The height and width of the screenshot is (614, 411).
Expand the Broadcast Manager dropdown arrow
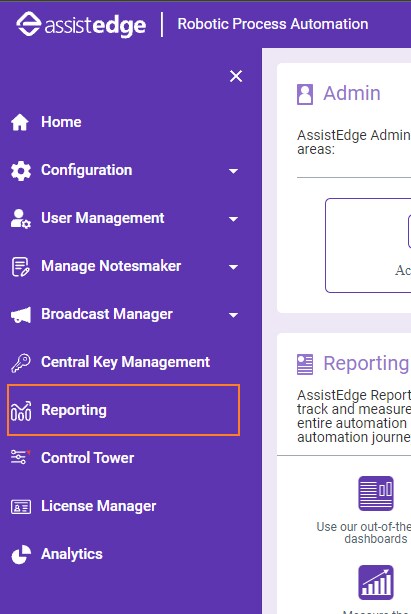(233, 315)
